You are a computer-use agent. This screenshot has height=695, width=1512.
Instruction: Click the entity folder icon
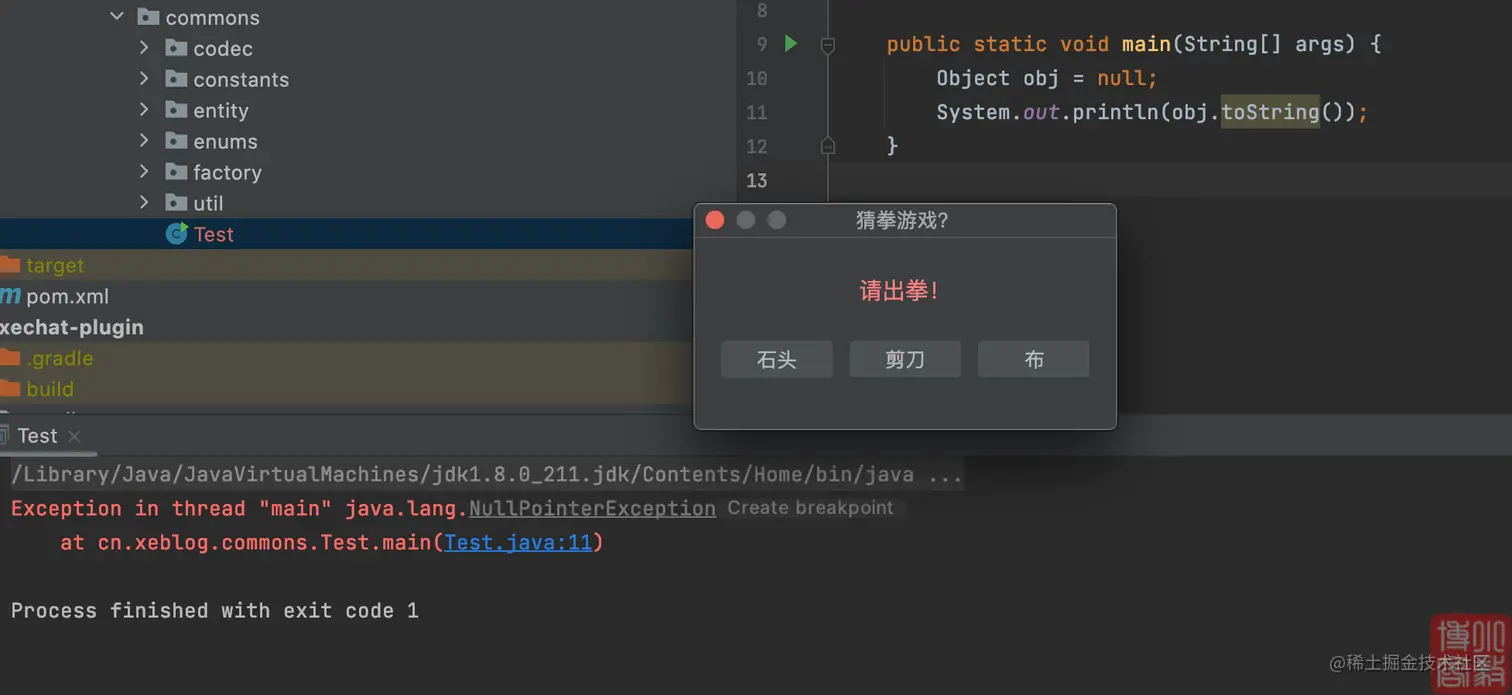point(176,110)
